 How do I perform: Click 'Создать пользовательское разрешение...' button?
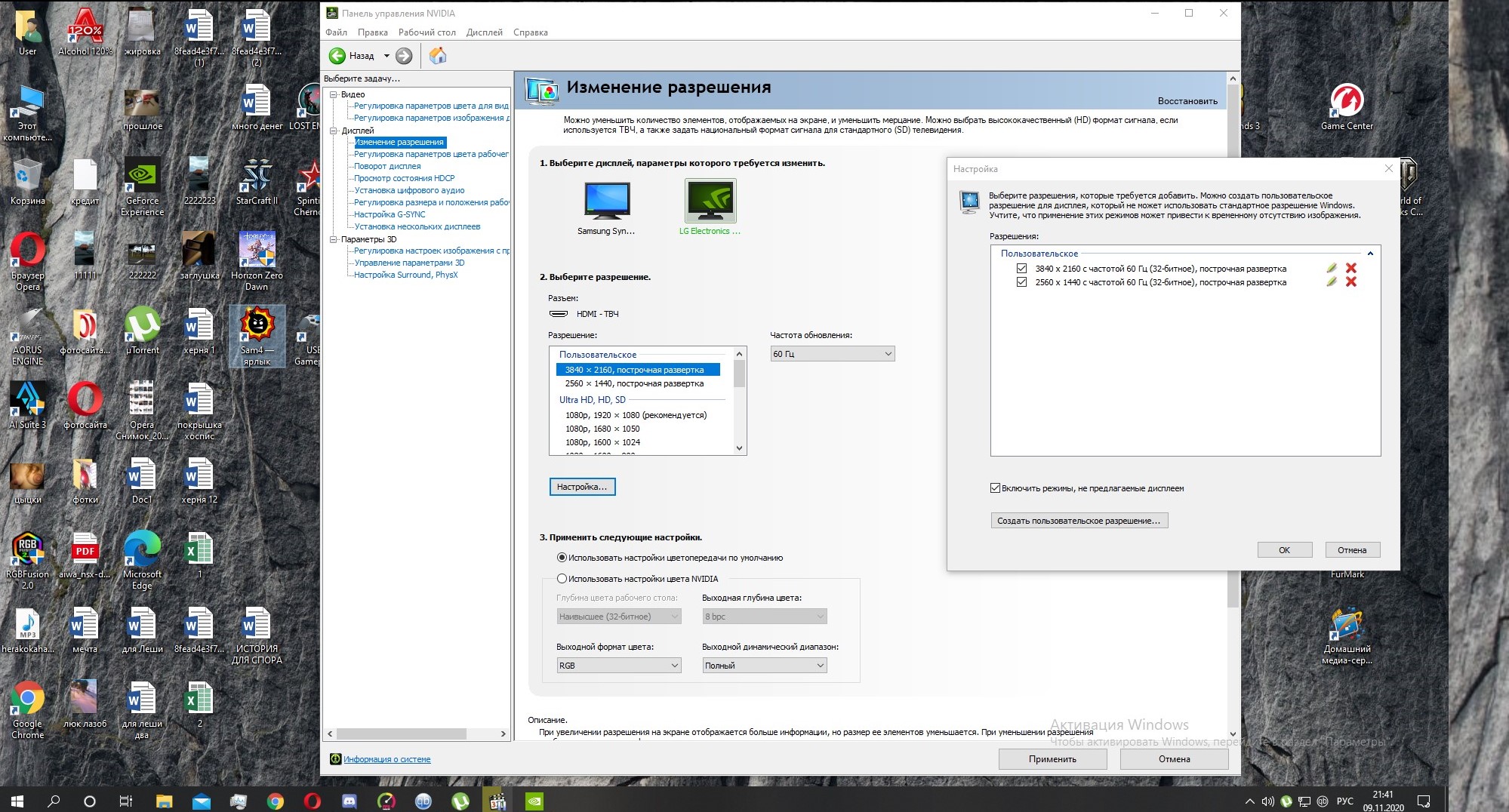click(1079, 521)
